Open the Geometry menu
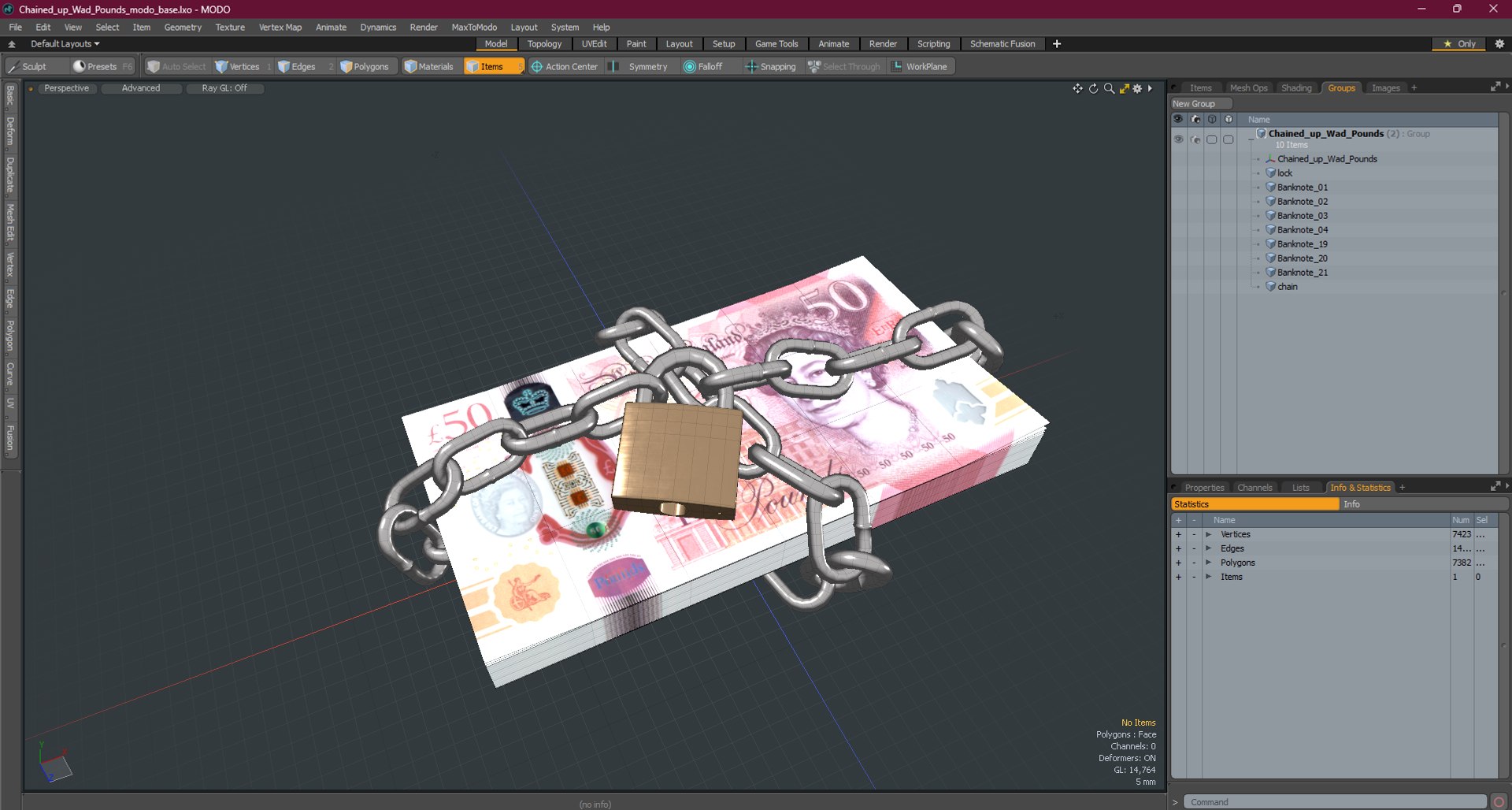This screenshot has width=1512, height=810. [x=183, y=28]
